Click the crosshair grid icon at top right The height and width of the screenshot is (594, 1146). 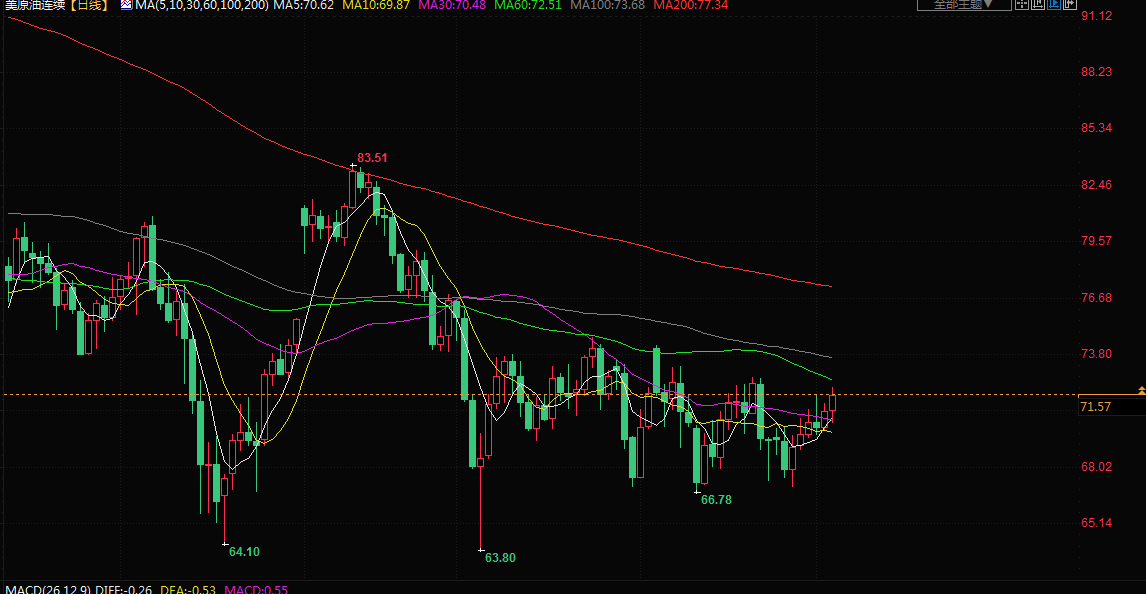pyautogui.click(x=1021, y=4)
